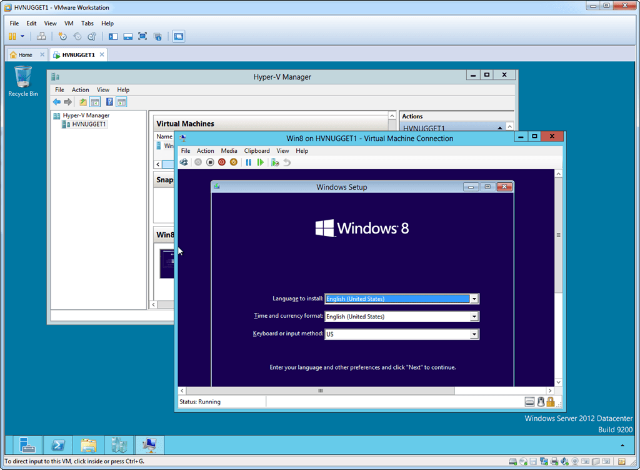The width and height of the screenshot is (640, 470).
Task: Launch PowerShell from the taskbar
Action: pyautogui.click(x=60, y=444)
